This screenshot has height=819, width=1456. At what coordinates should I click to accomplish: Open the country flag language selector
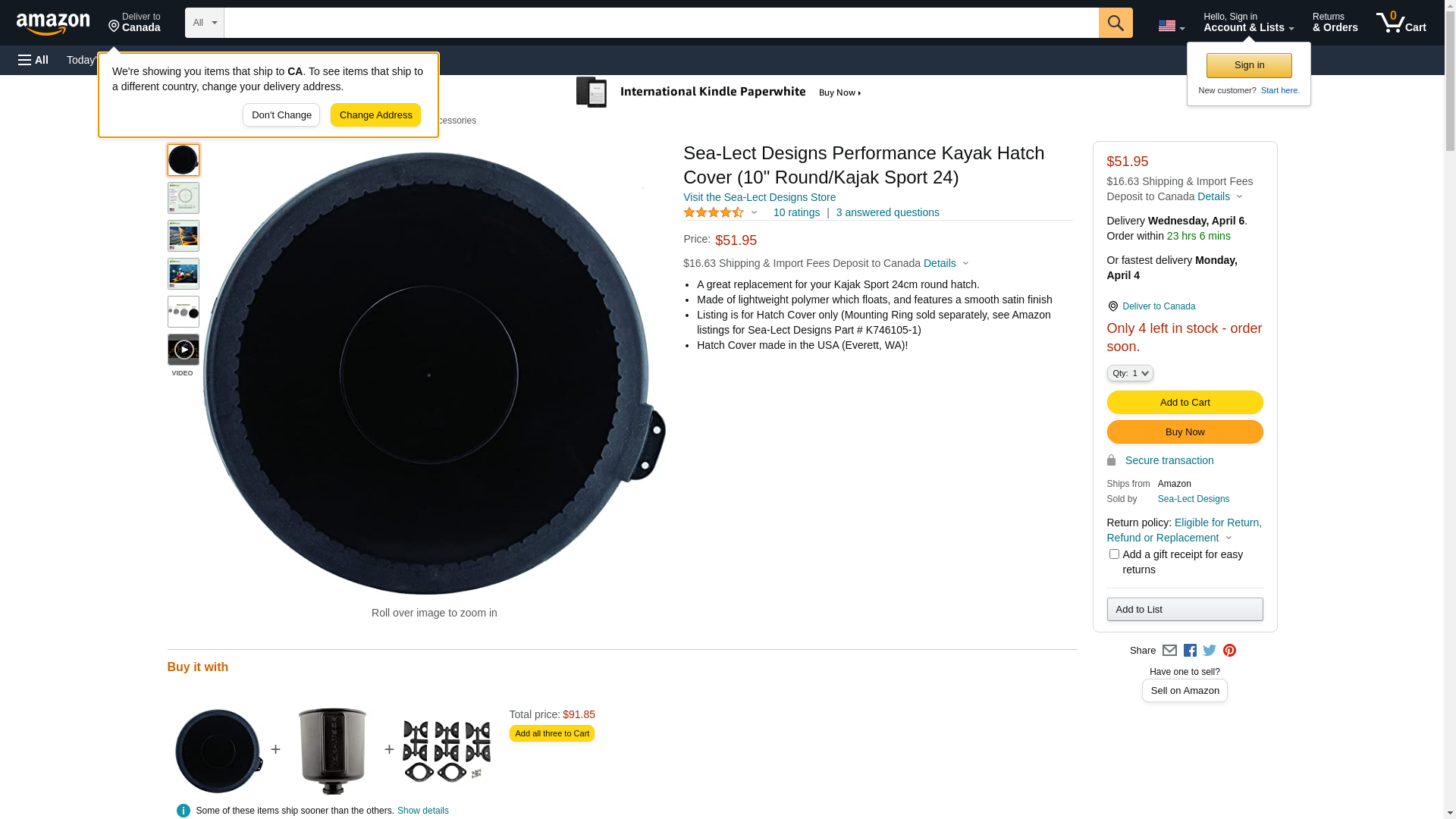[1171, 26]
